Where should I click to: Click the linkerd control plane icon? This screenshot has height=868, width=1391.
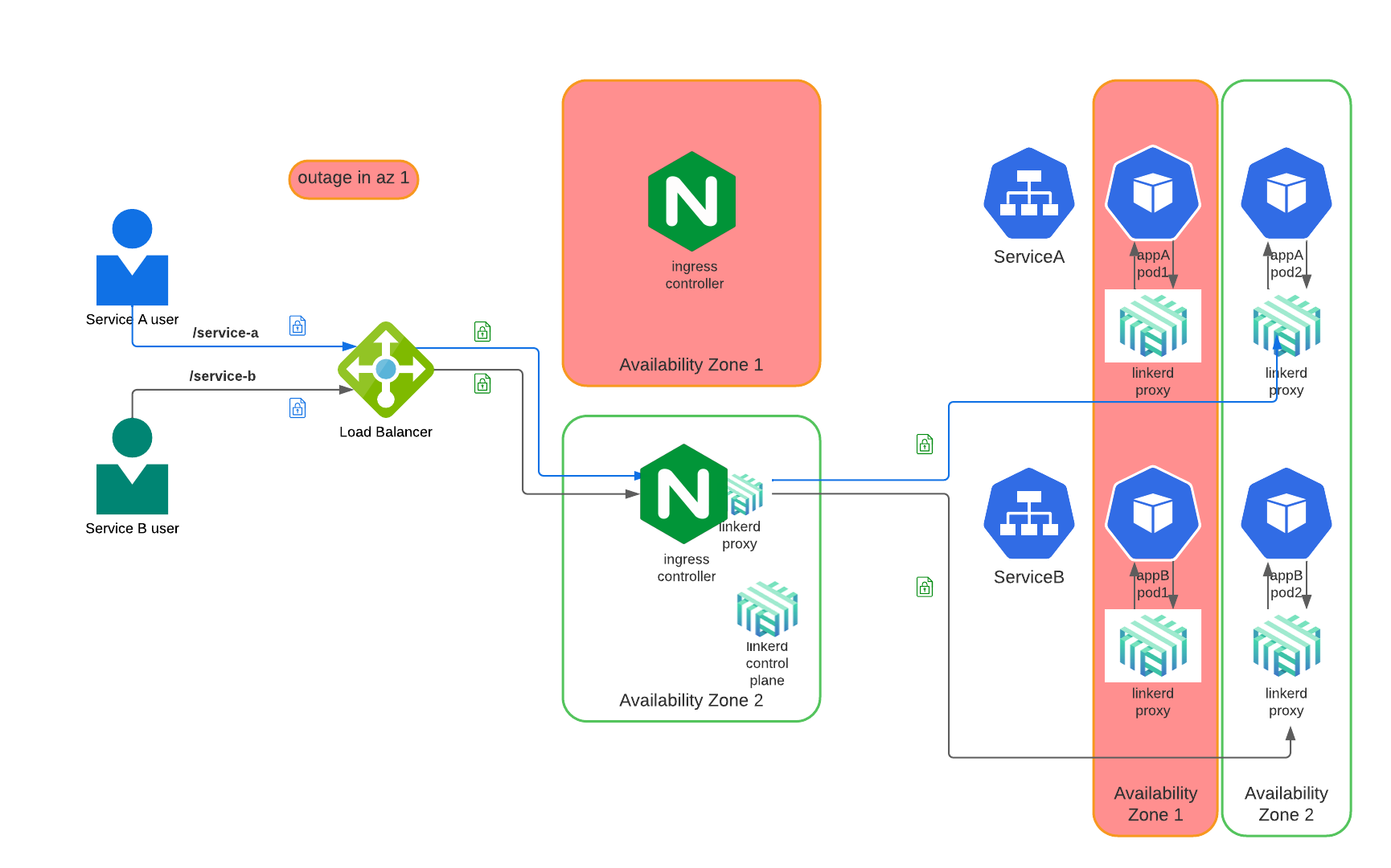pos(767,608)
